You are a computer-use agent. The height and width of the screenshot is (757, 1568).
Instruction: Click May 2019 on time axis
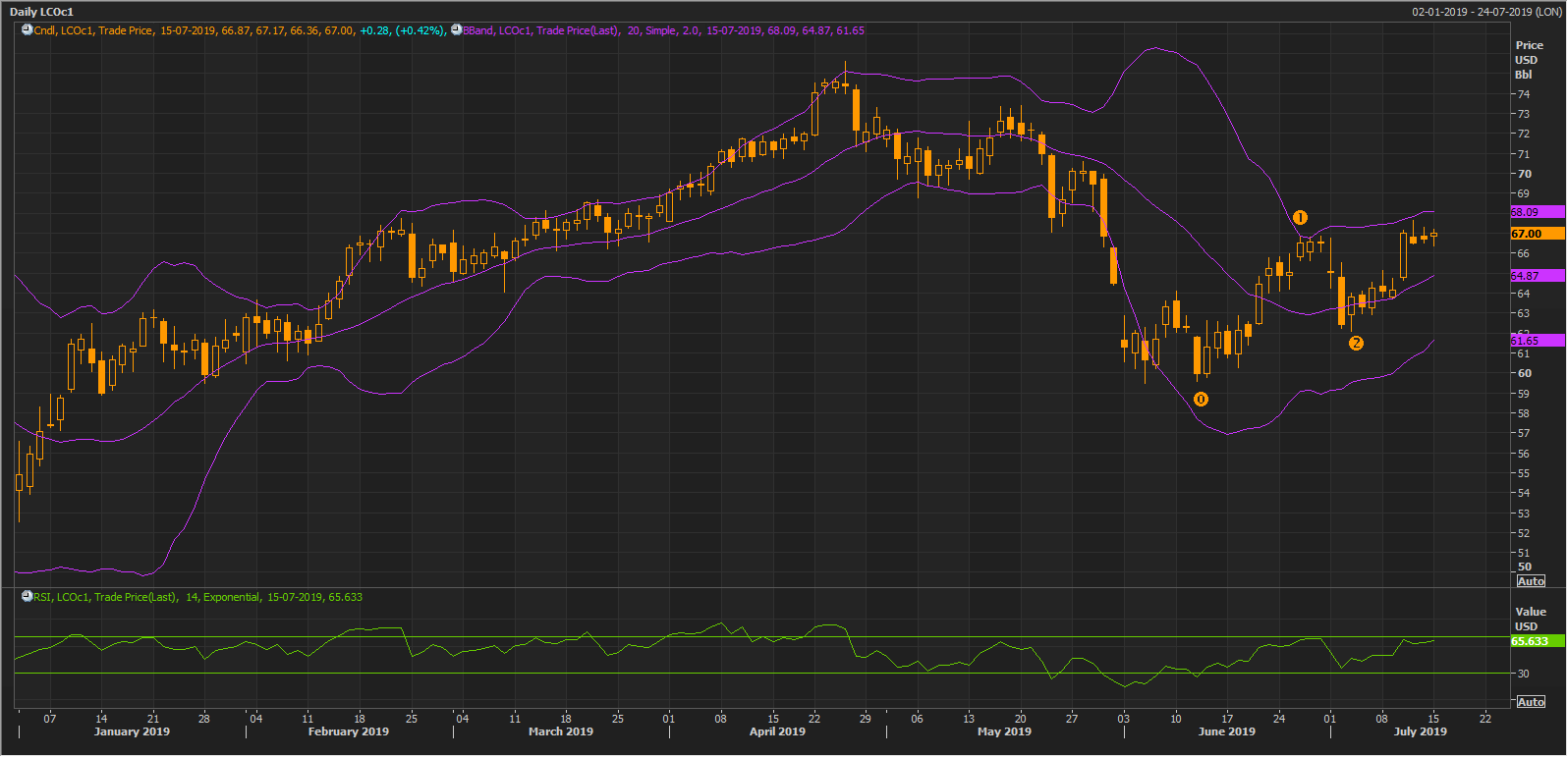click(1004, 731)
